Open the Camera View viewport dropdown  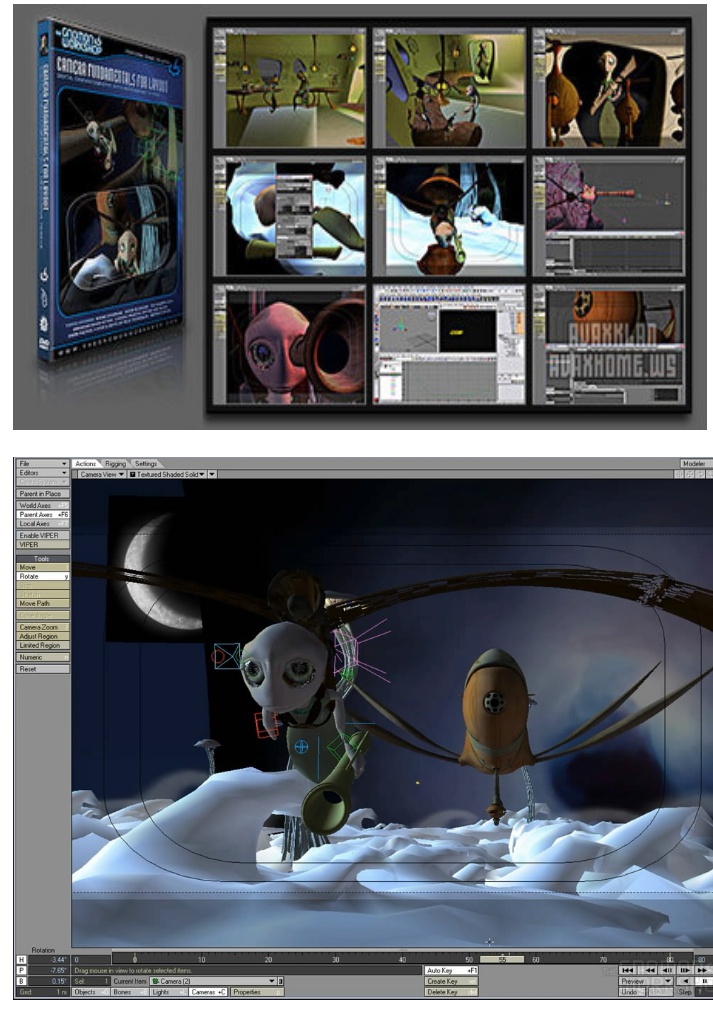(x=101, y=474)
